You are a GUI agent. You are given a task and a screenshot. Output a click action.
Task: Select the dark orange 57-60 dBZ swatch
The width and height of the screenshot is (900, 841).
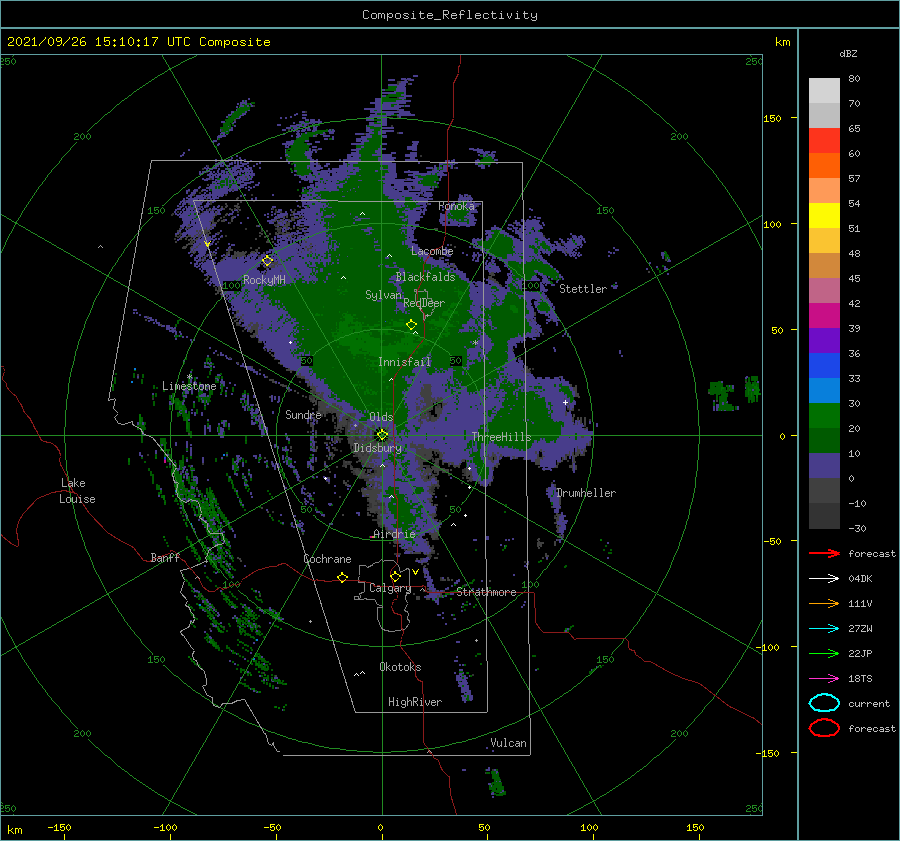pyautogui.click(x=824, y=166)
